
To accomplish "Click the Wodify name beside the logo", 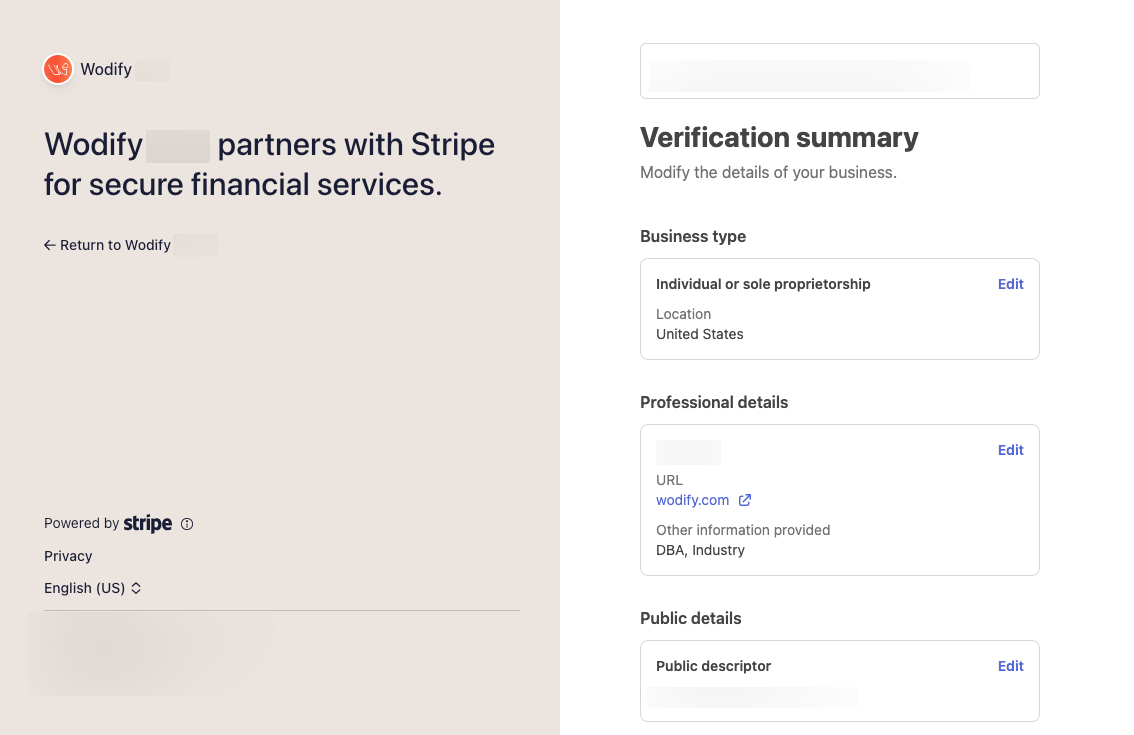I will tap(106, 70).
